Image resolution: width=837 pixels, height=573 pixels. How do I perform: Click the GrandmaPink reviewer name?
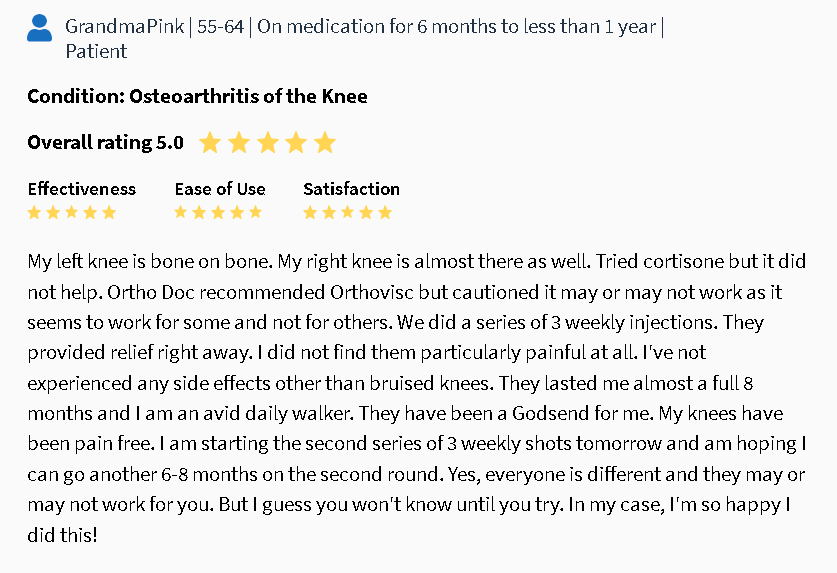pyautogui.click(x=124, y=26)
